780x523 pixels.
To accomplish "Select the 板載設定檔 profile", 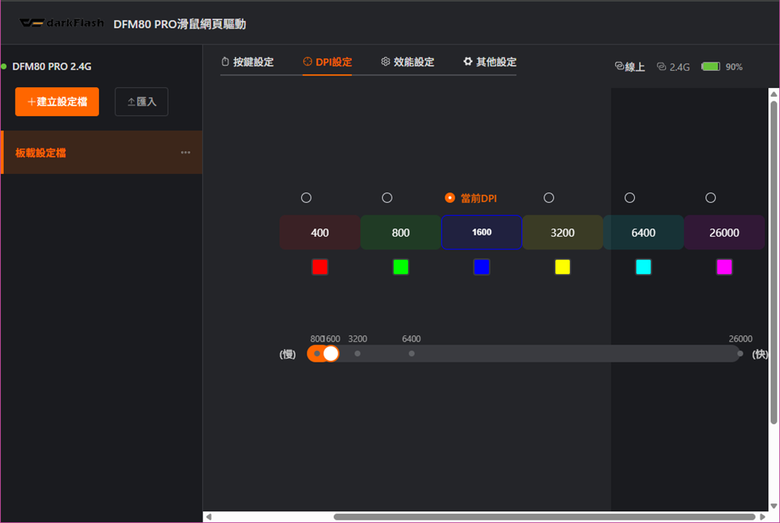I will pyautogui.click(x=101, y=152).
